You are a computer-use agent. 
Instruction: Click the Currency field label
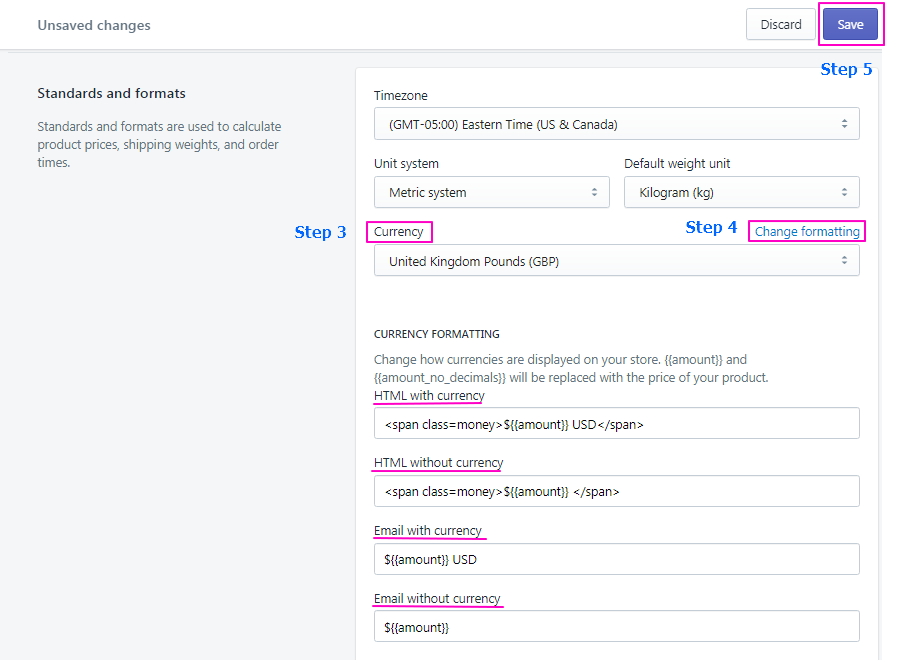[x=399, y=232]
